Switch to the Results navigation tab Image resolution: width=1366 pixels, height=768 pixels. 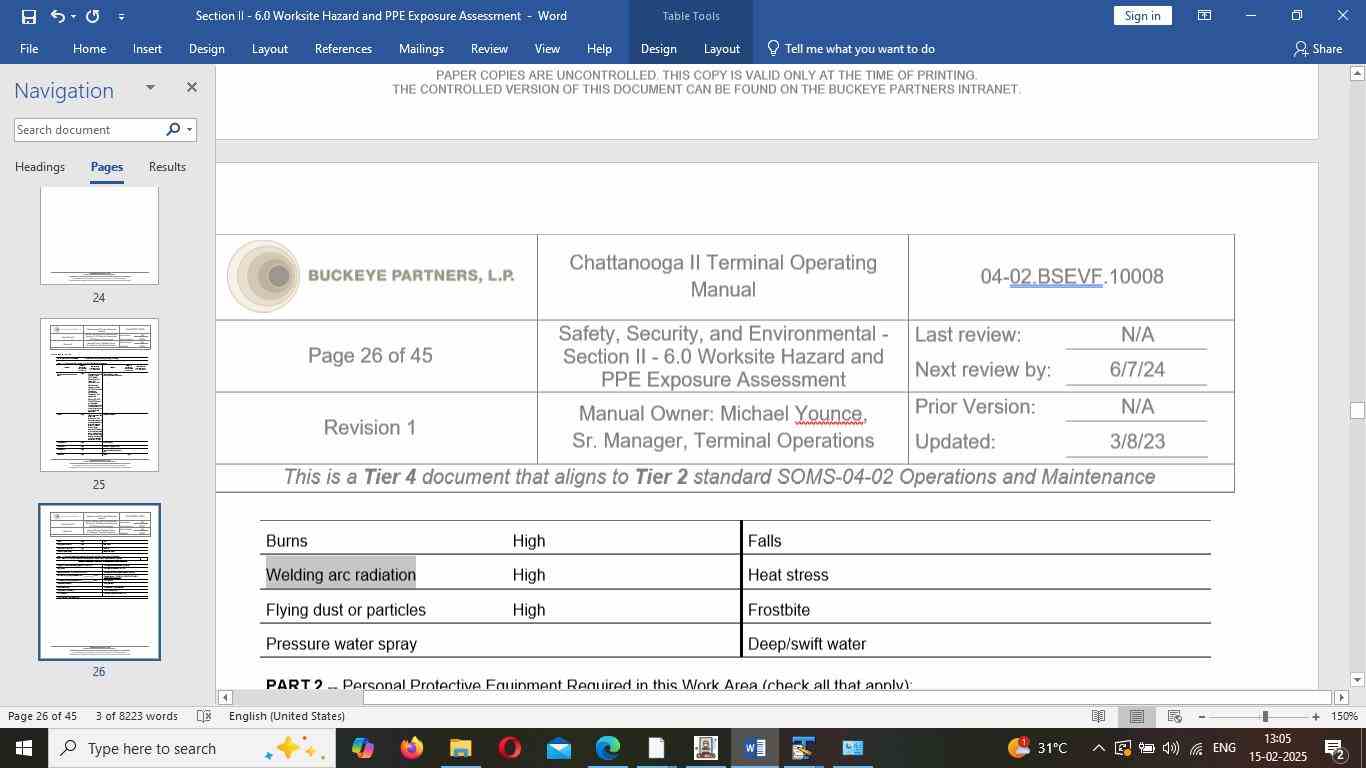pos(167,167)
